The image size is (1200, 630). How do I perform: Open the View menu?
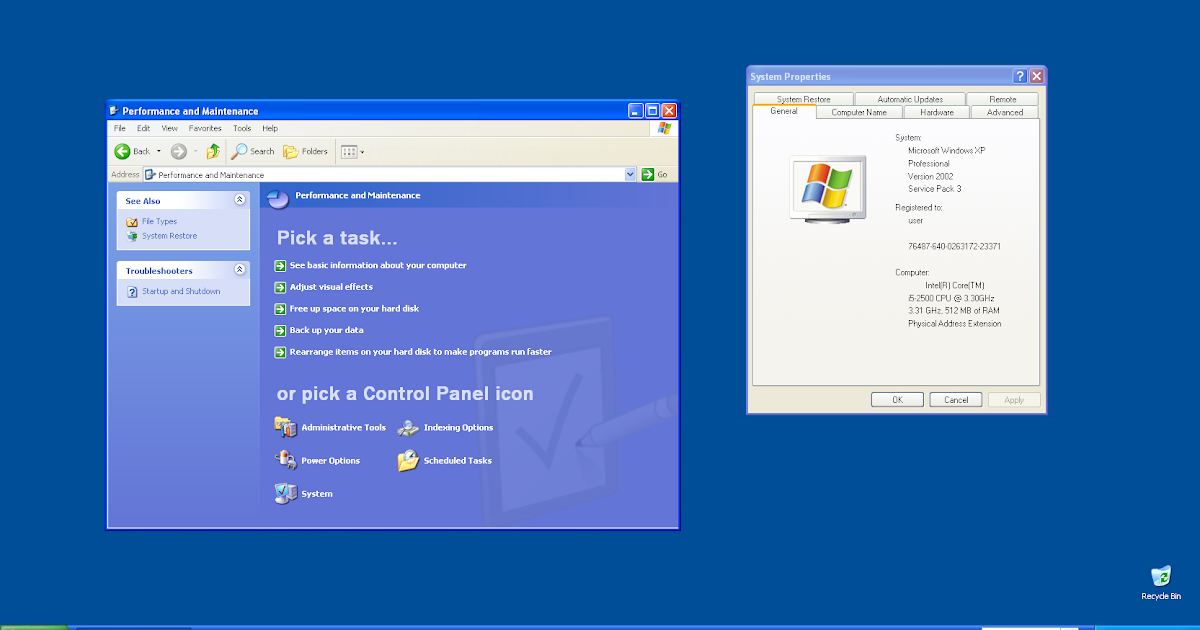(170, 128)
